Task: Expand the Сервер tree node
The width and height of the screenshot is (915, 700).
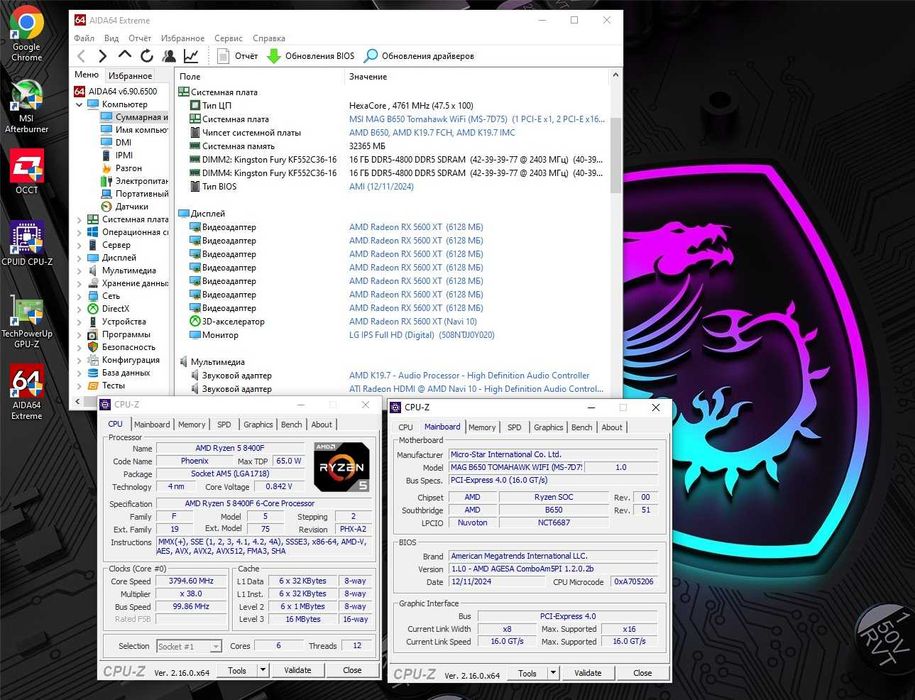Action: (x=79, y=245)
